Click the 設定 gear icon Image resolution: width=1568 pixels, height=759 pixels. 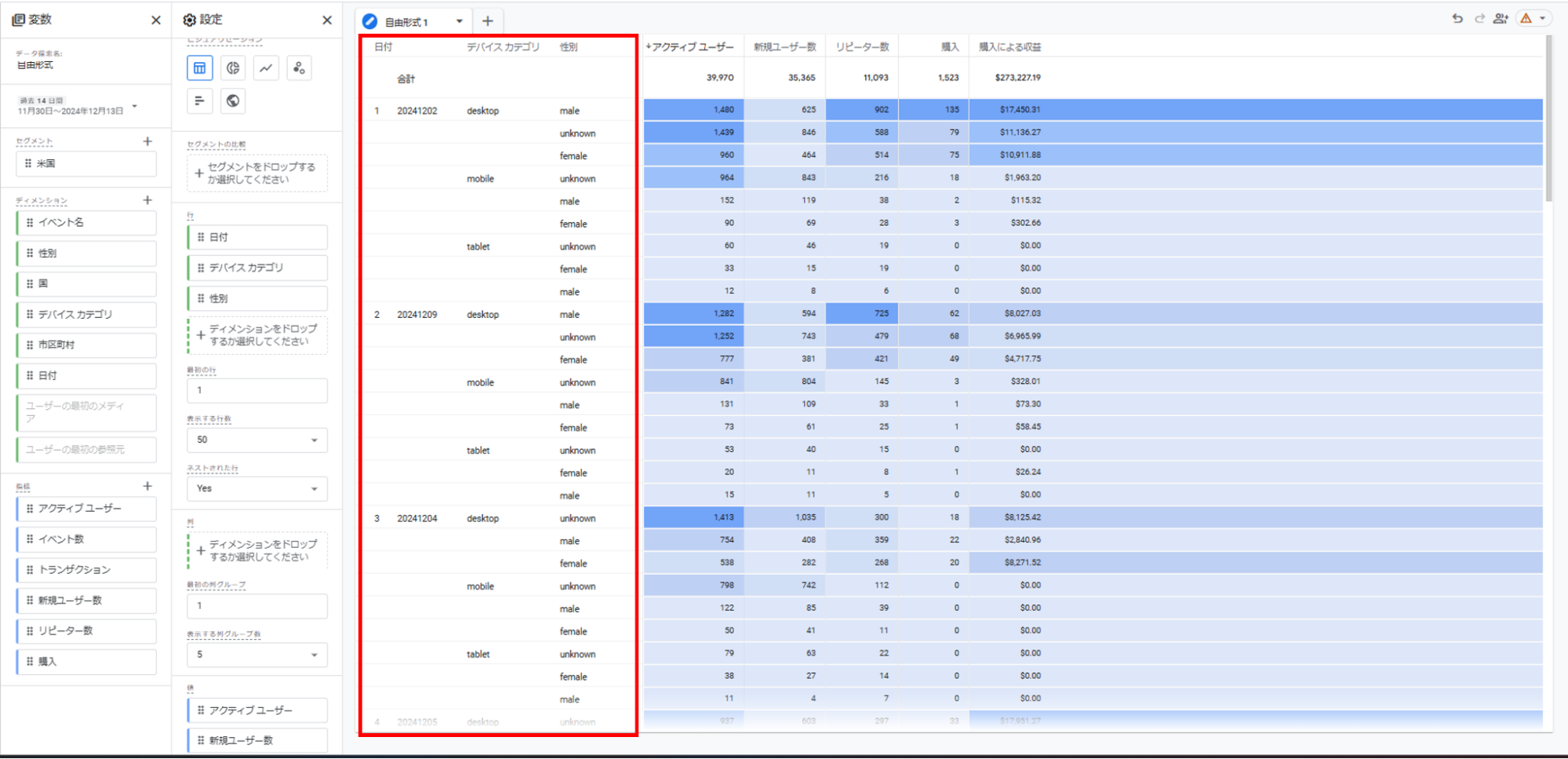click(x=189, y=20)
